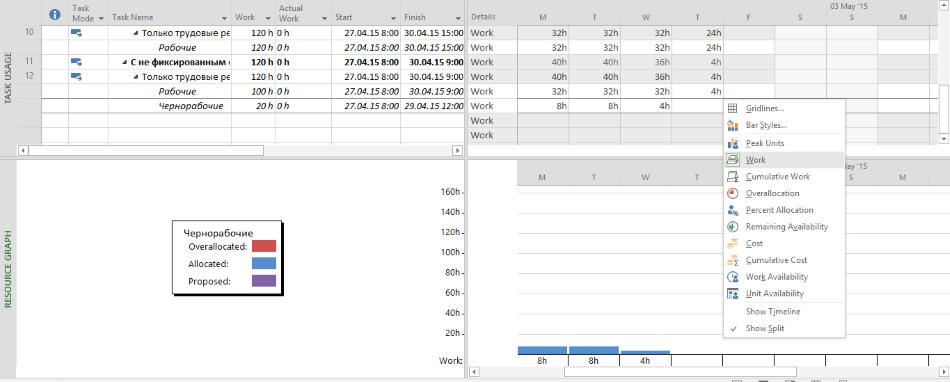
Task: Select Percent Allocation menu entry
Action: point(783,210)
